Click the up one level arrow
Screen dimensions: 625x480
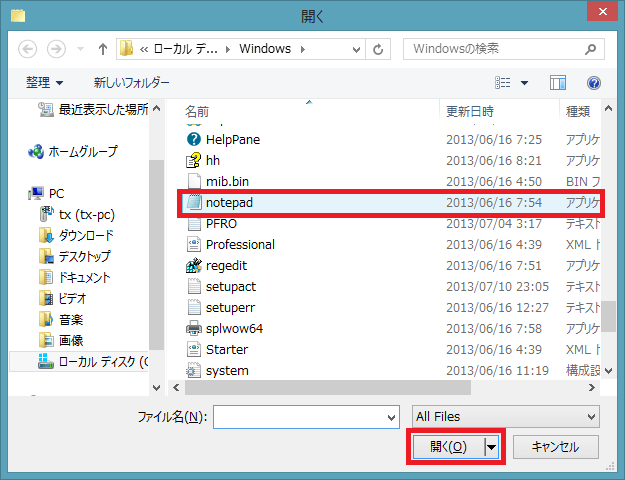pyautogui.click(x=102, y=49)
